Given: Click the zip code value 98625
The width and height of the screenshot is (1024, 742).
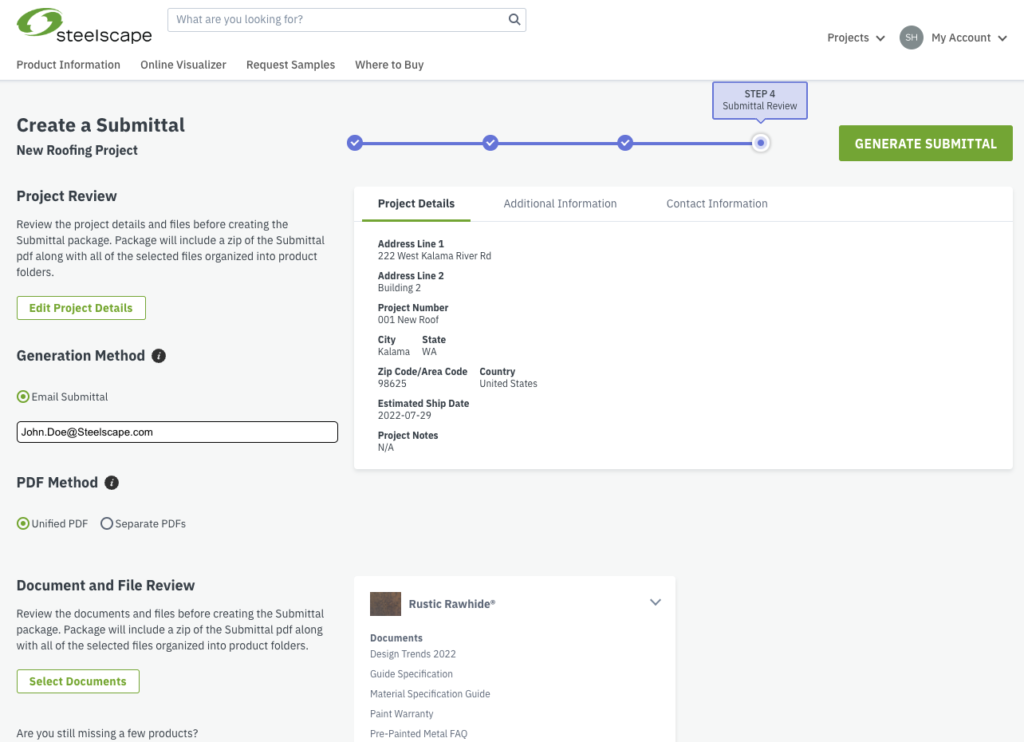Looking at the screenshot, I should pyautogui.click(x=392, y=383).
